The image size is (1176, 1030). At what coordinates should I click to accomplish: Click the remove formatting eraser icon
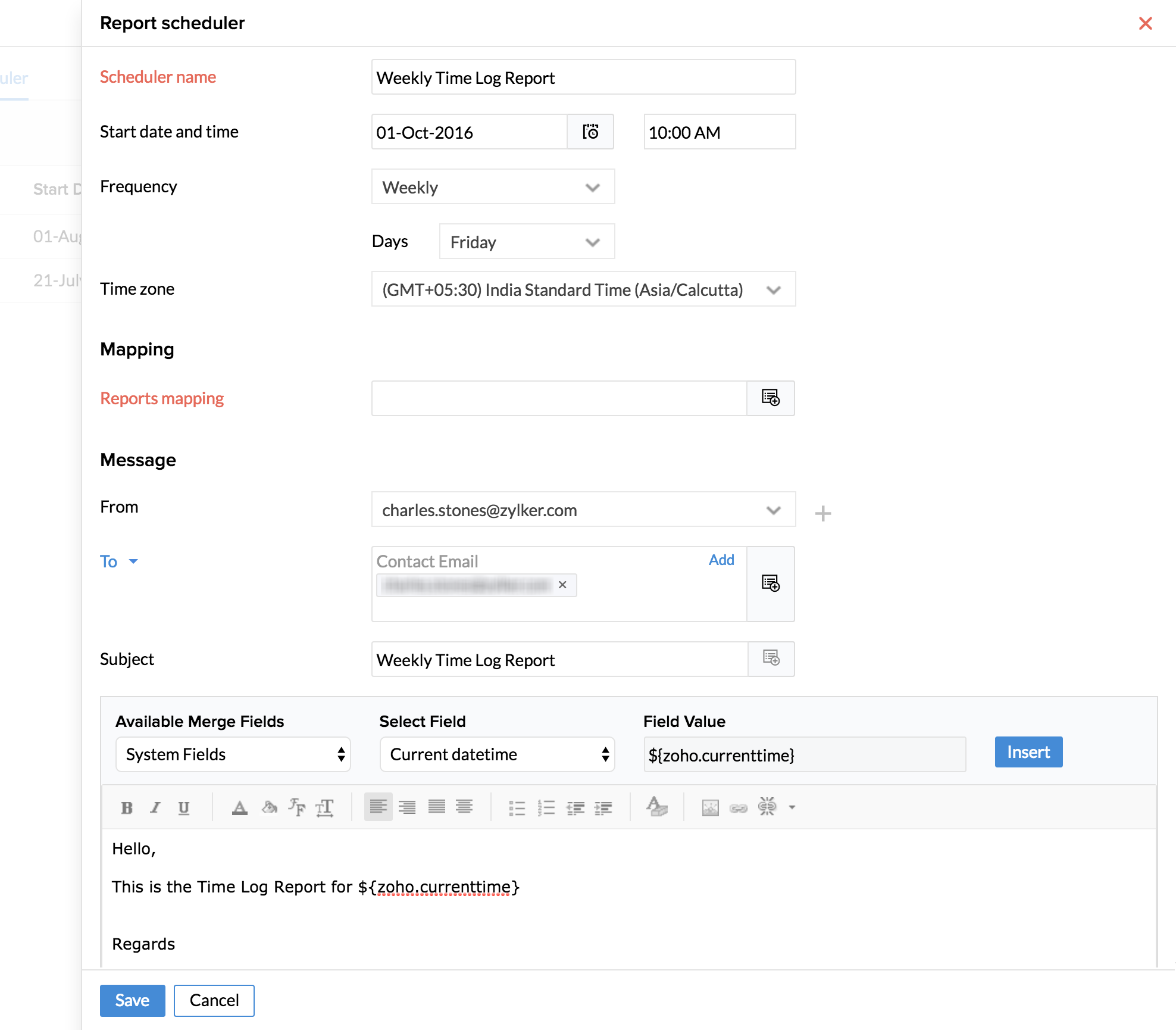(657, 807)
